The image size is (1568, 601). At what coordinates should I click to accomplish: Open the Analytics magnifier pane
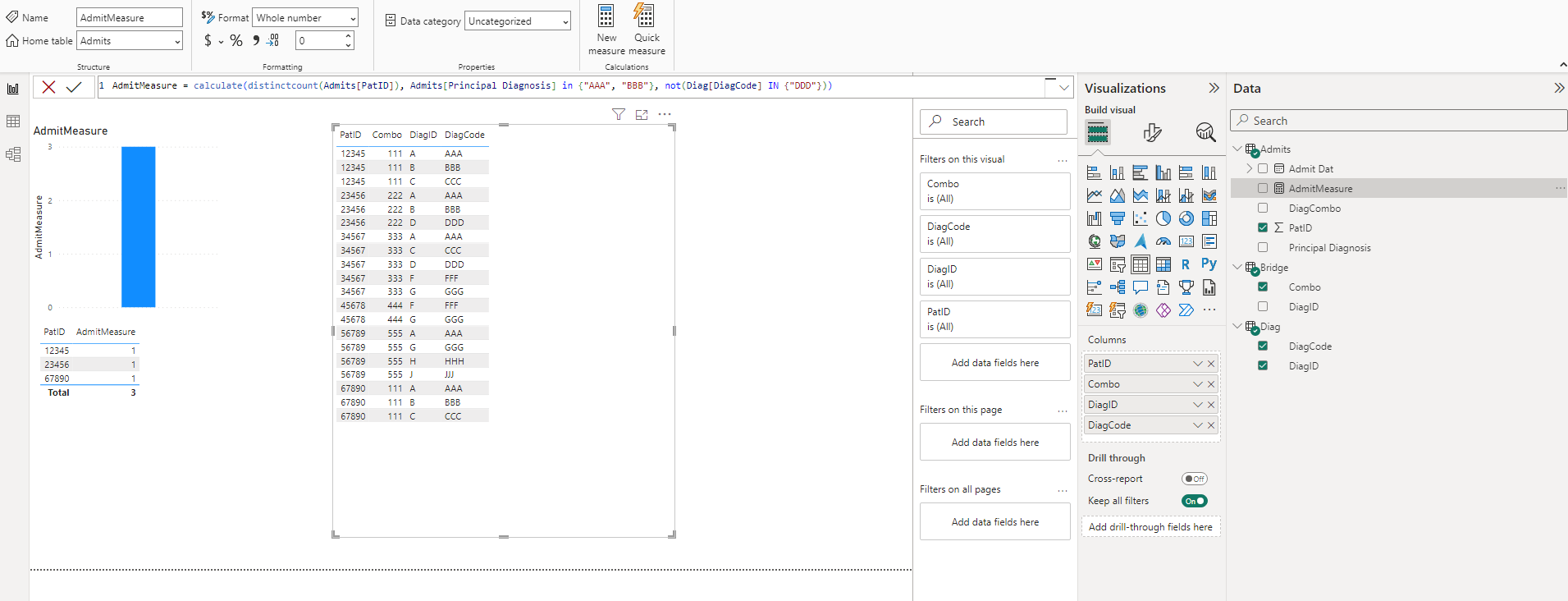point(1205,132)
